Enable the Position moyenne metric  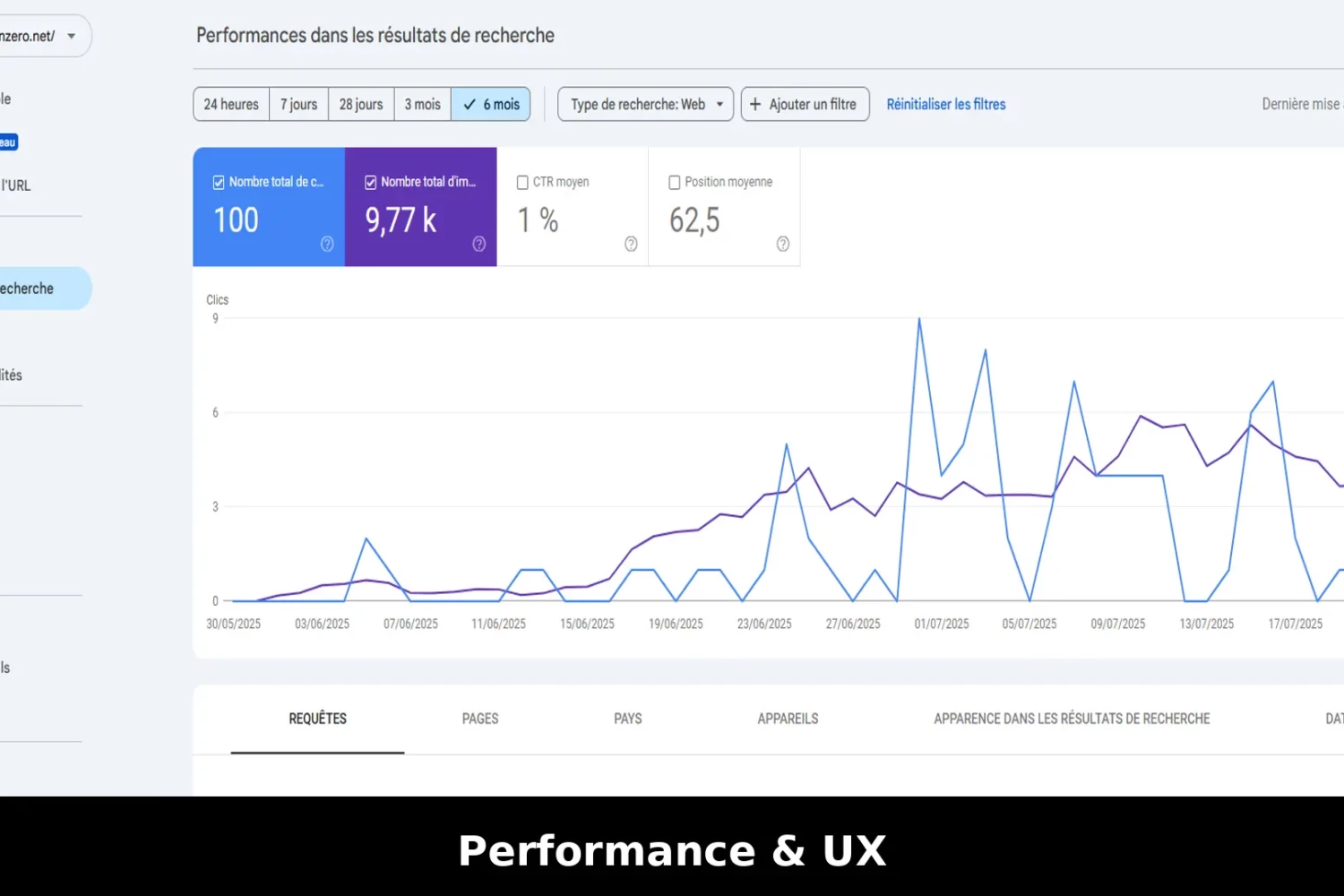tap(675, 182)
